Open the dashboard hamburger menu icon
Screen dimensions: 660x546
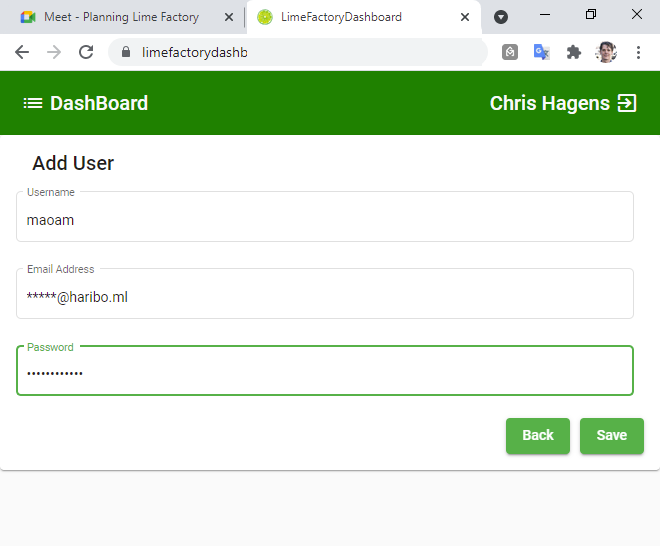(x=33, y=103)
